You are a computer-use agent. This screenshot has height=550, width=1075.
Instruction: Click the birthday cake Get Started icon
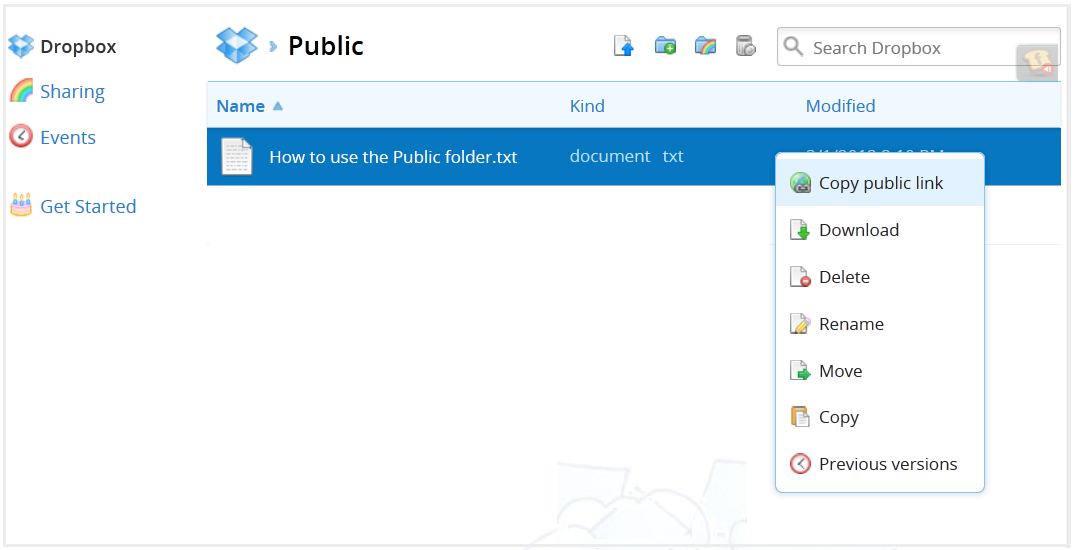[21, 205]
